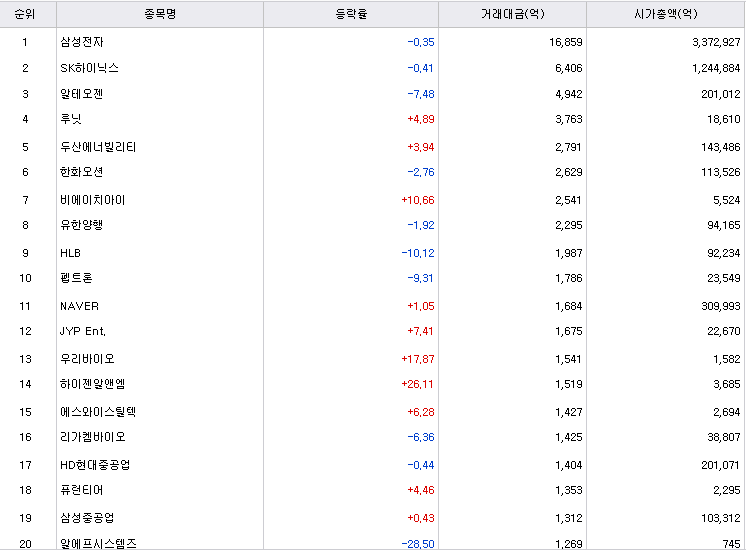
Task: Click the 103,312 market cap cell
Action: [x=721, y=518]
